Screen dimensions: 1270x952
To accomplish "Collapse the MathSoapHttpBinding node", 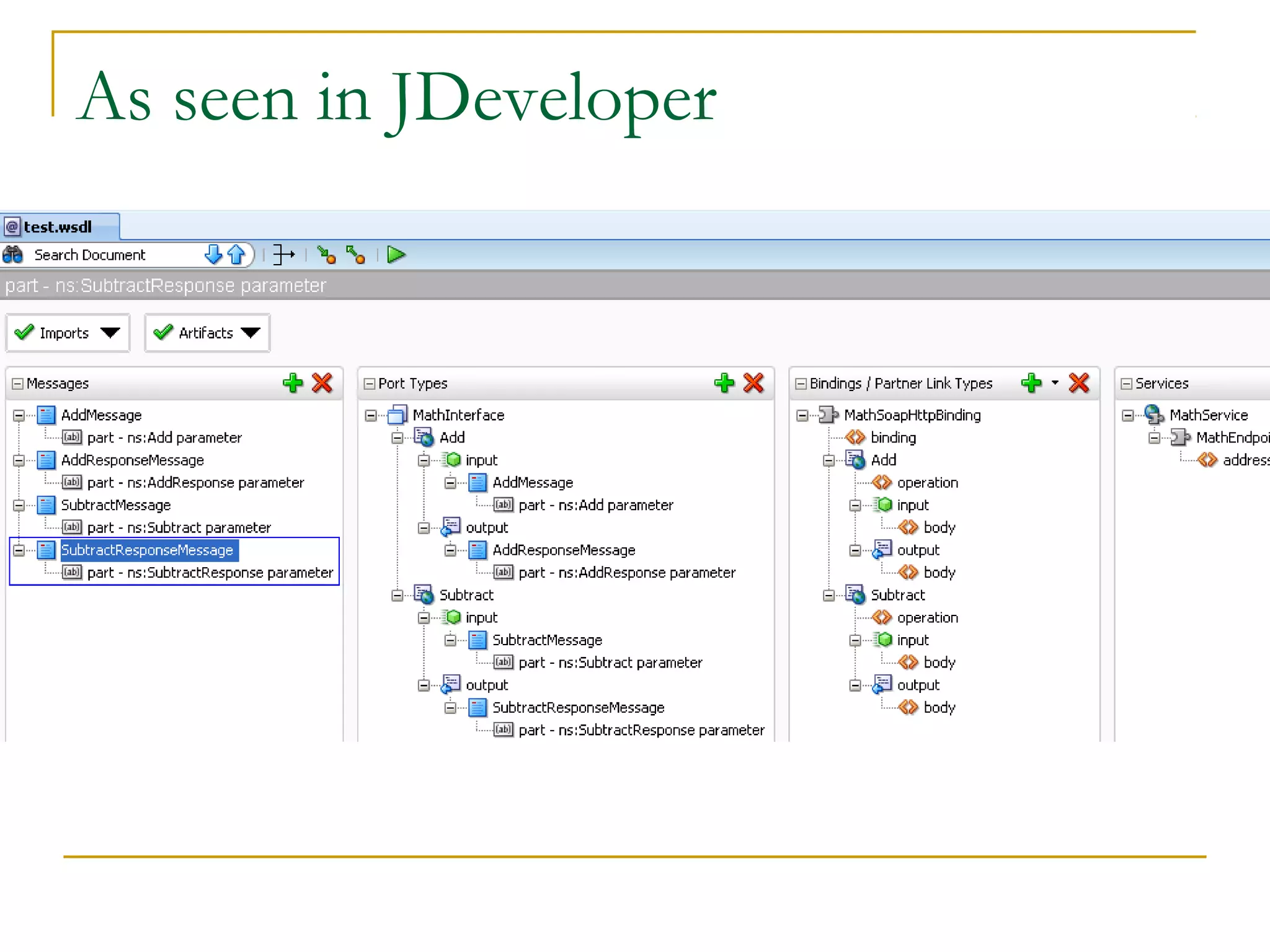I will 802,415.
